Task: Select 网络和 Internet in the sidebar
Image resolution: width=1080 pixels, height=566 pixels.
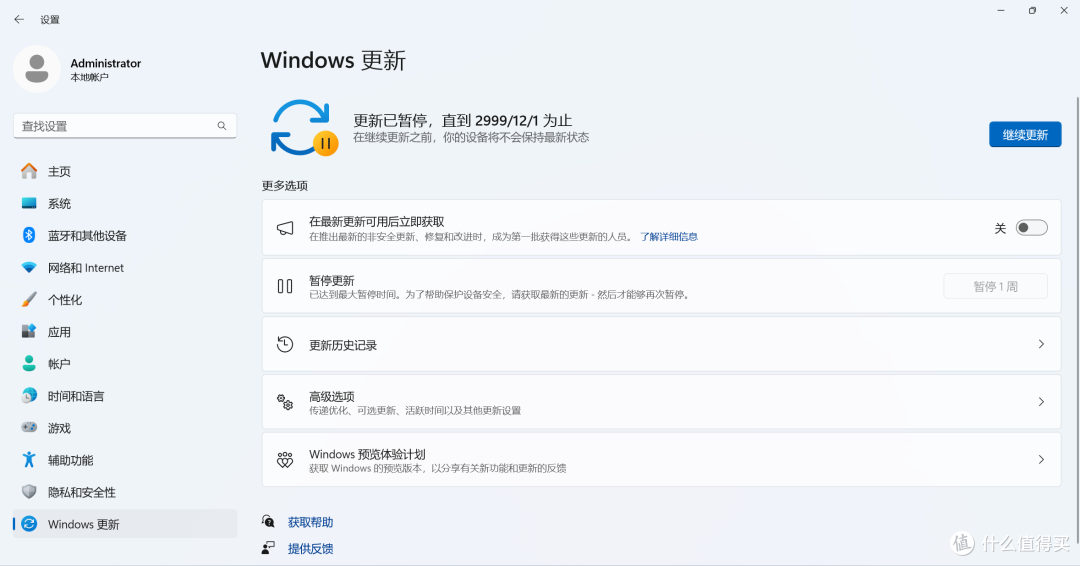Action: 125,267
